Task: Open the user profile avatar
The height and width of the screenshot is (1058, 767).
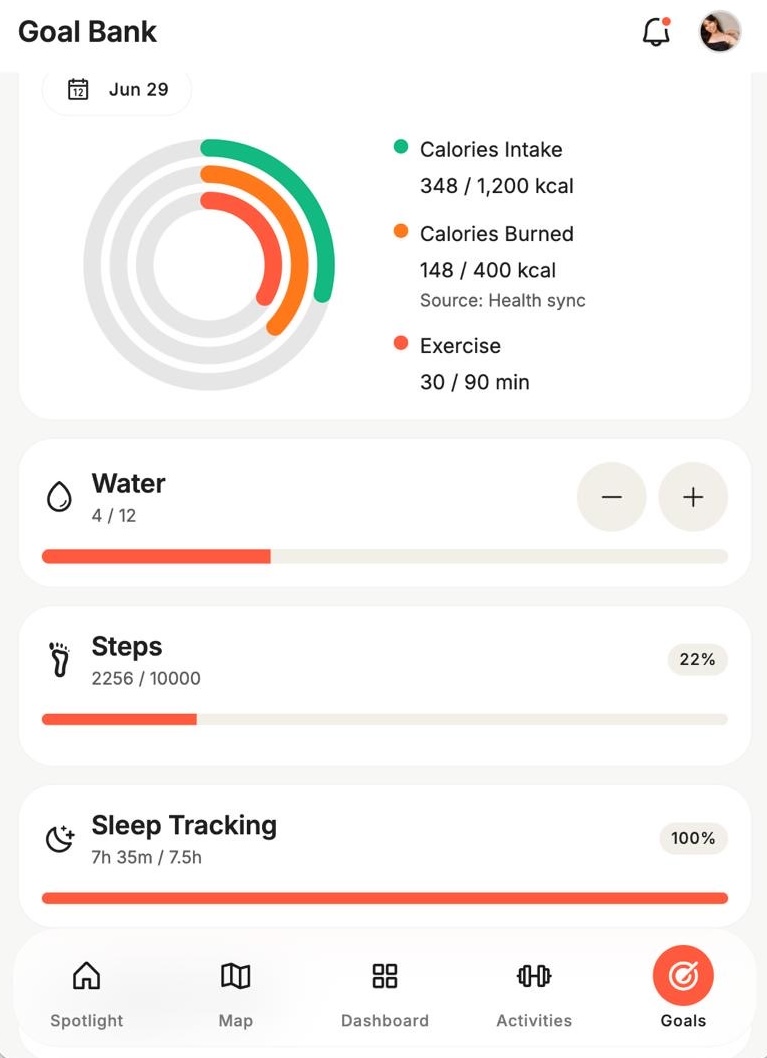Action: point(720,31)
